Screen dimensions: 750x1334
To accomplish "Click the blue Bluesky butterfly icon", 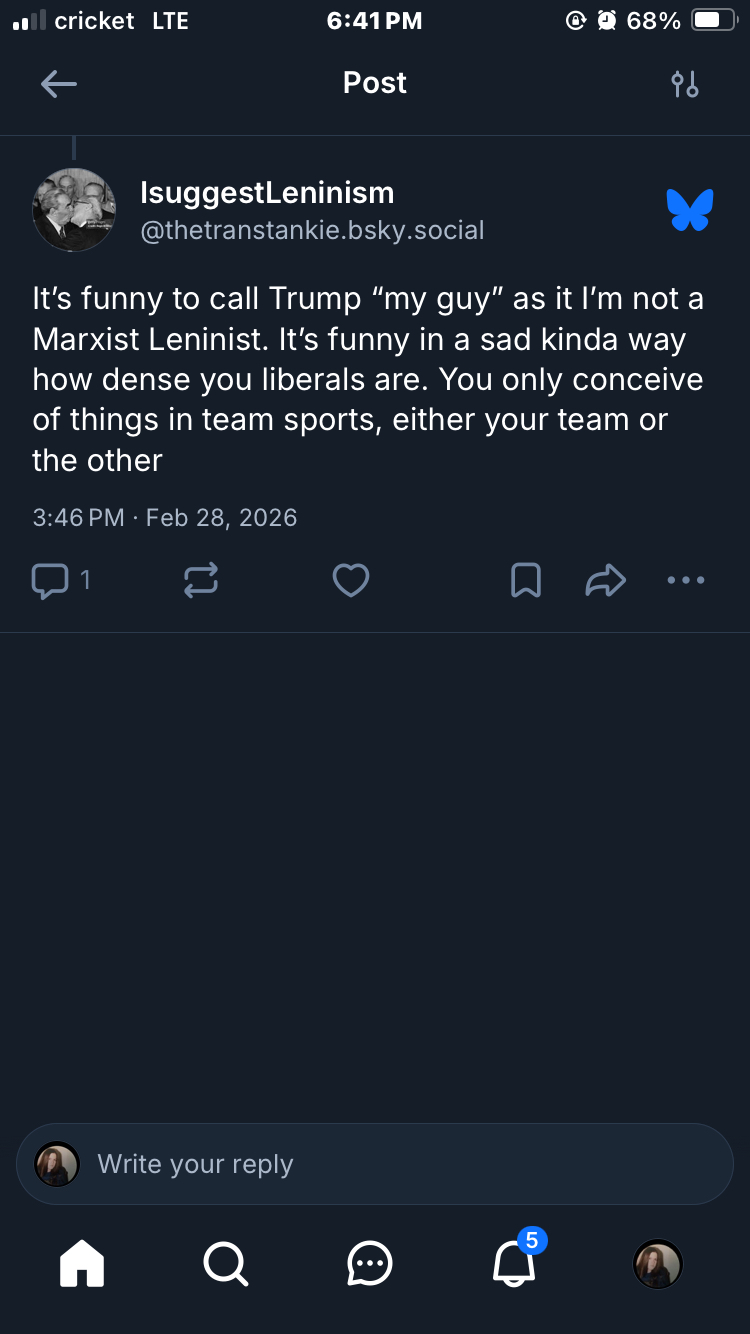I will click(x=690, y=210).
